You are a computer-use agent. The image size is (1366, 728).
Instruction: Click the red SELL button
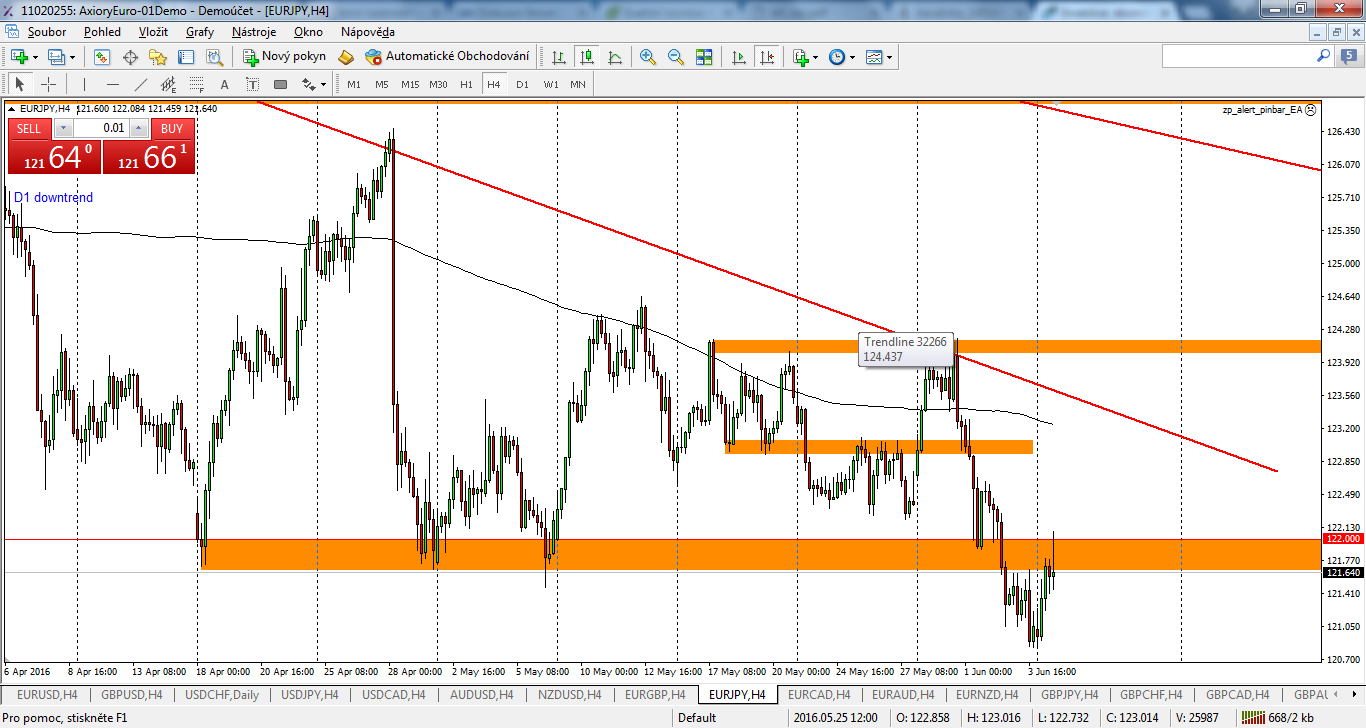tap(29, 128)
